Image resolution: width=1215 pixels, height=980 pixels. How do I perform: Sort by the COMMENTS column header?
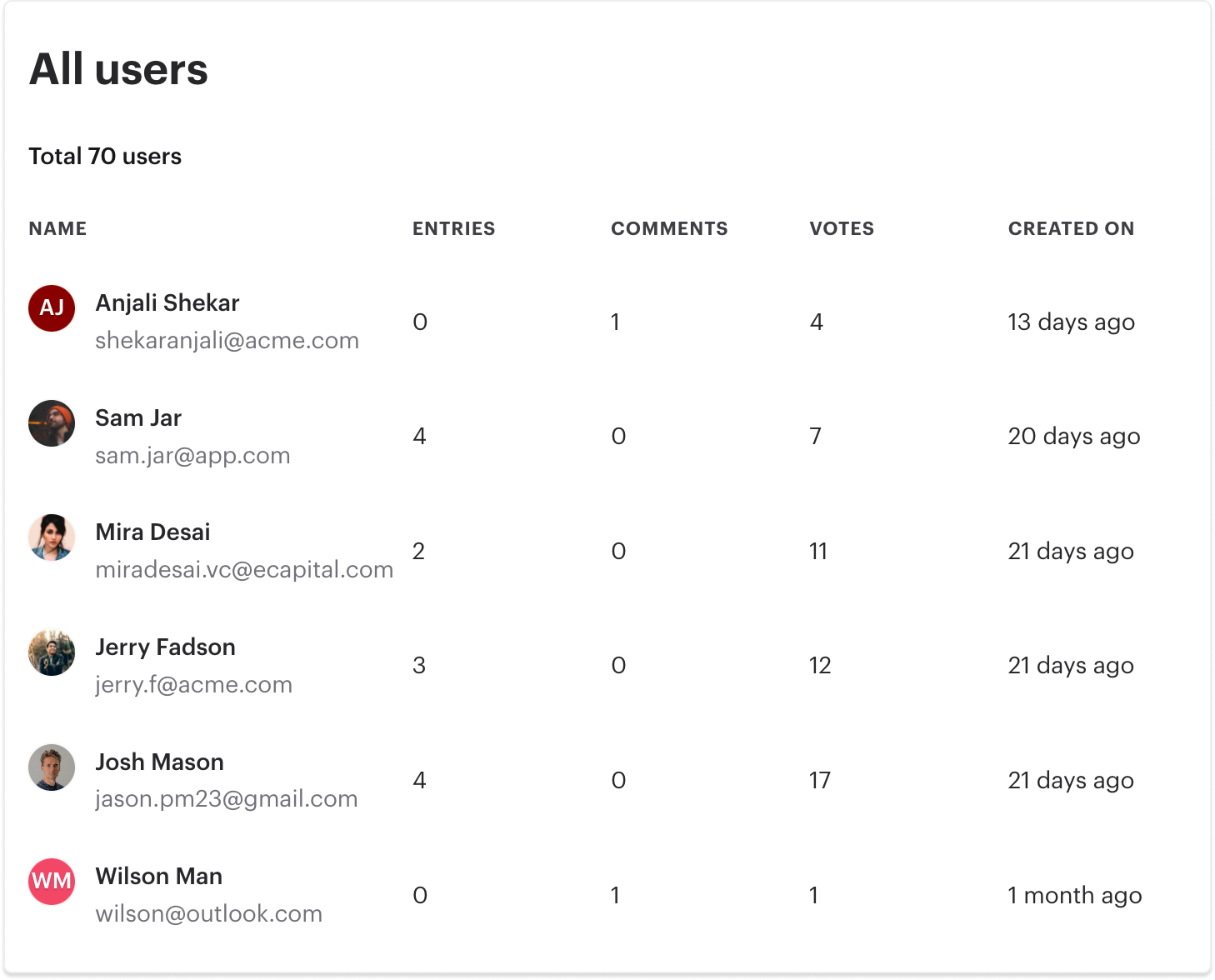669,228
